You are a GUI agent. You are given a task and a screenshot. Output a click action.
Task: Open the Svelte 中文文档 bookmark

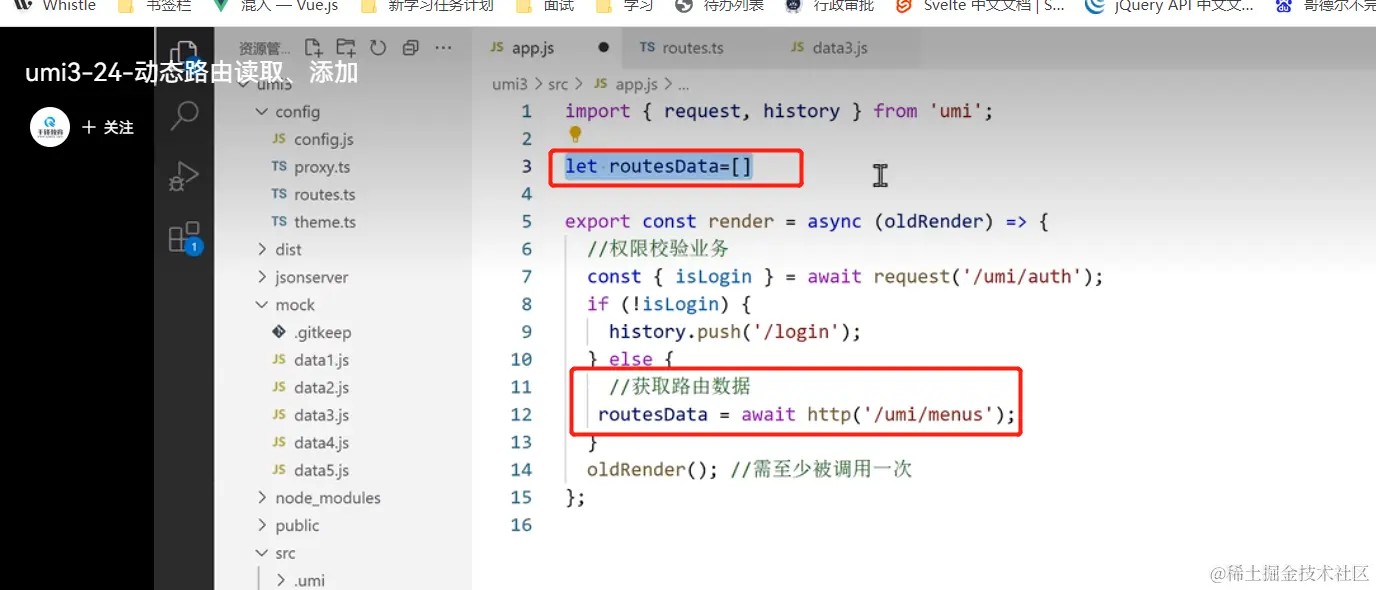click(980, 6)
